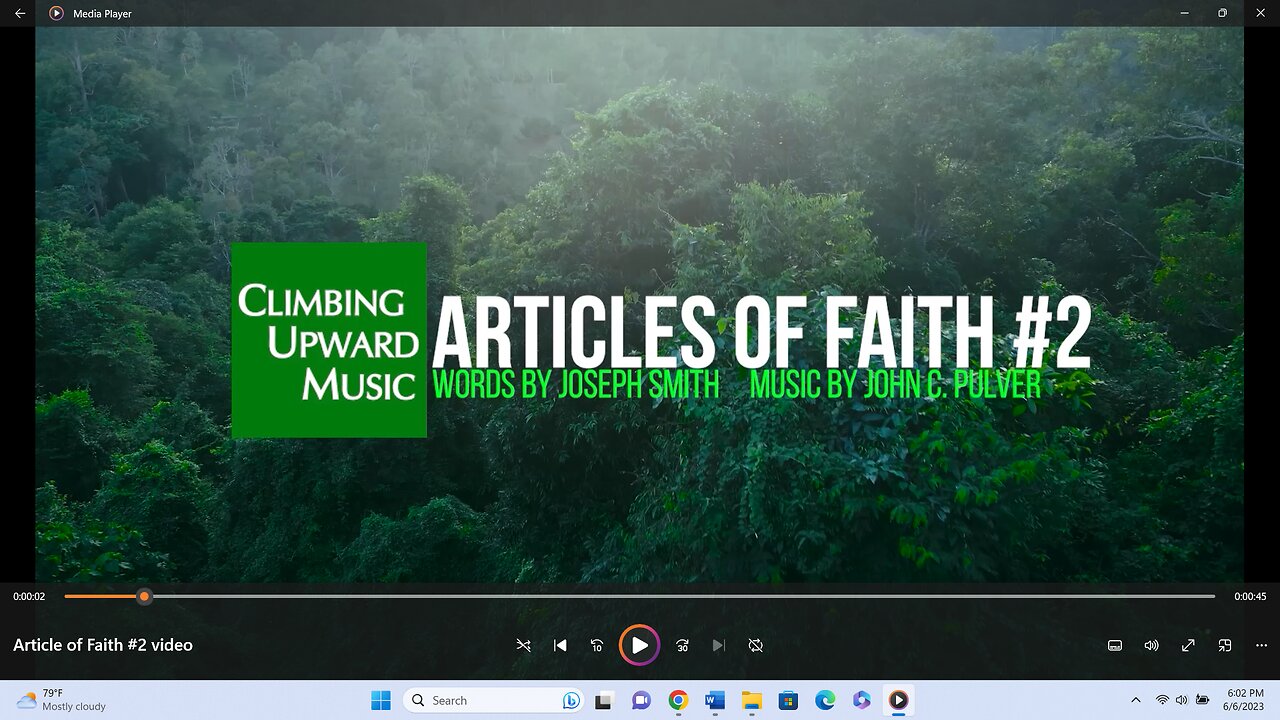Skip forward 30 seconds
The height and width of the screenshot is (720, 1280).
coord(682,646)
